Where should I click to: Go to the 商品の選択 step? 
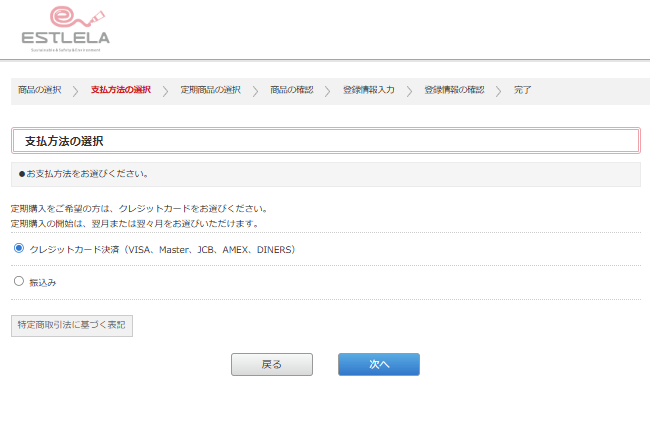pos(39,90)
